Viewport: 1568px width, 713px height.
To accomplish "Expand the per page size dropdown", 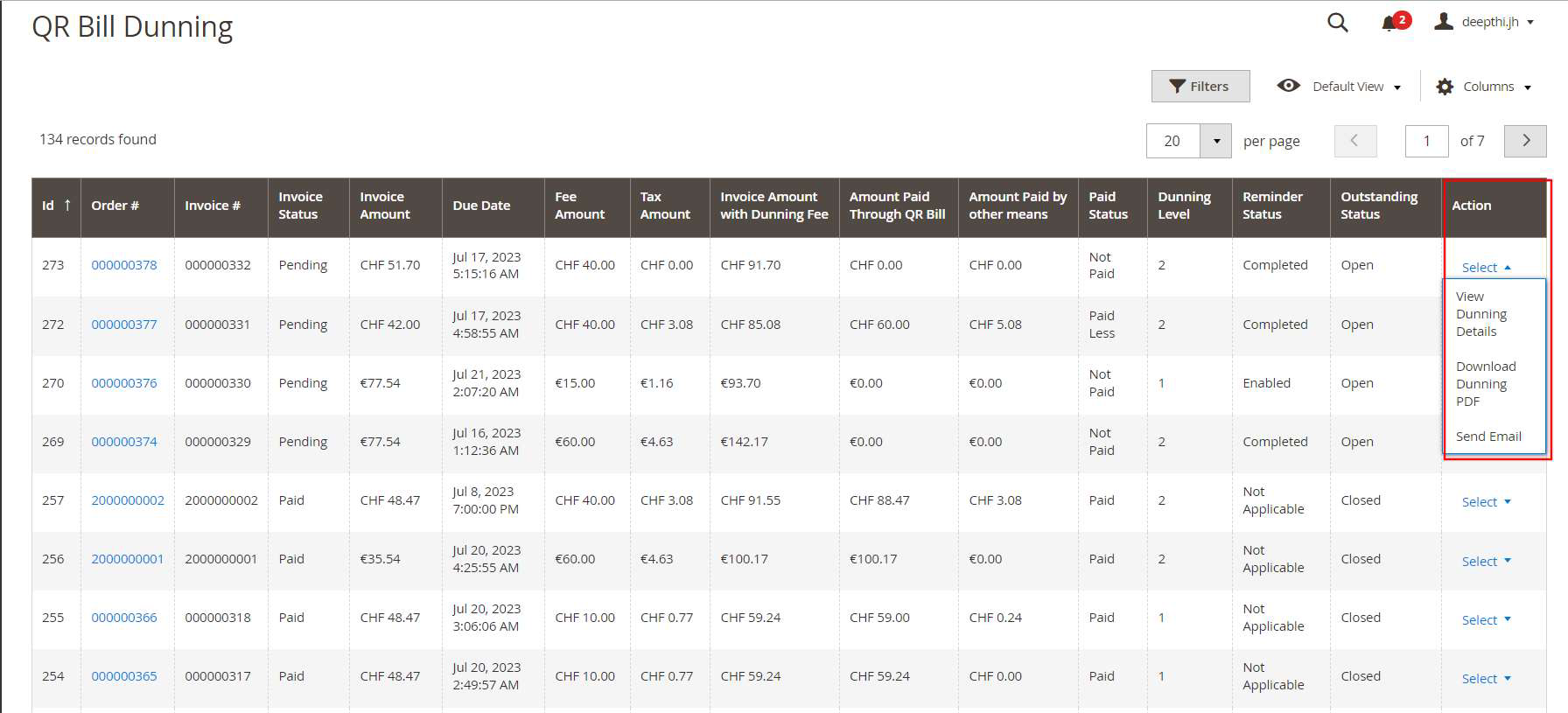I will coord(1215,141).
